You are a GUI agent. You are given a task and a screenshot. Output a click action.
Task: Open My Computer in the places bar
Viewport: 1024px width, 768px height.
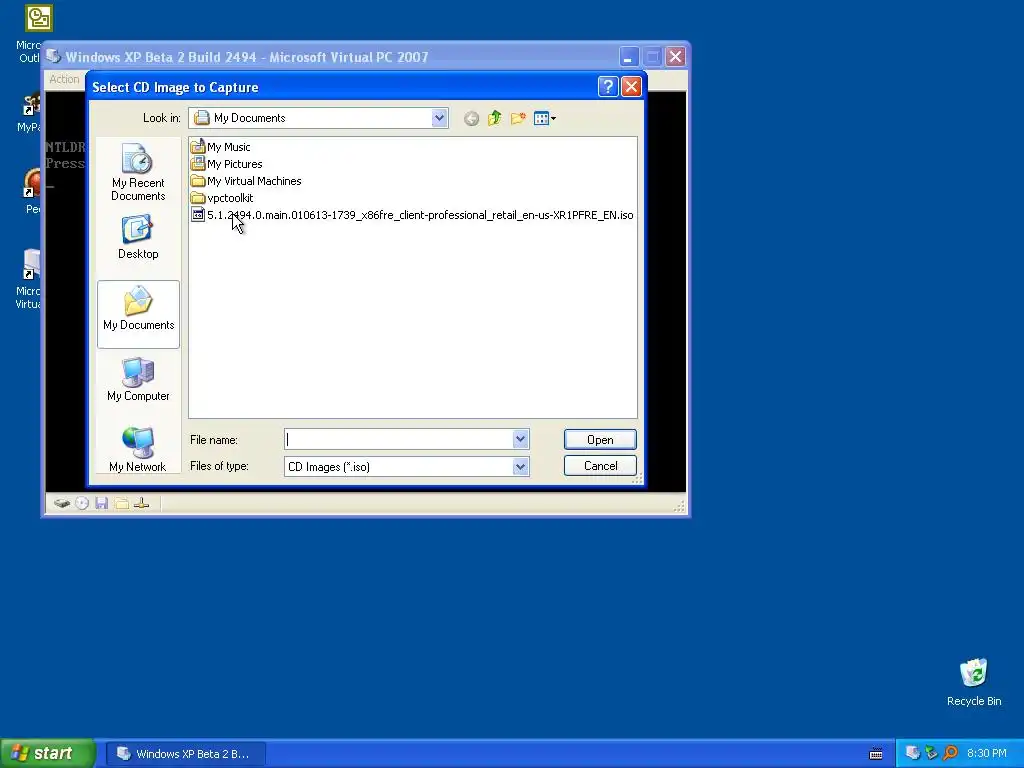click(138, 379)
